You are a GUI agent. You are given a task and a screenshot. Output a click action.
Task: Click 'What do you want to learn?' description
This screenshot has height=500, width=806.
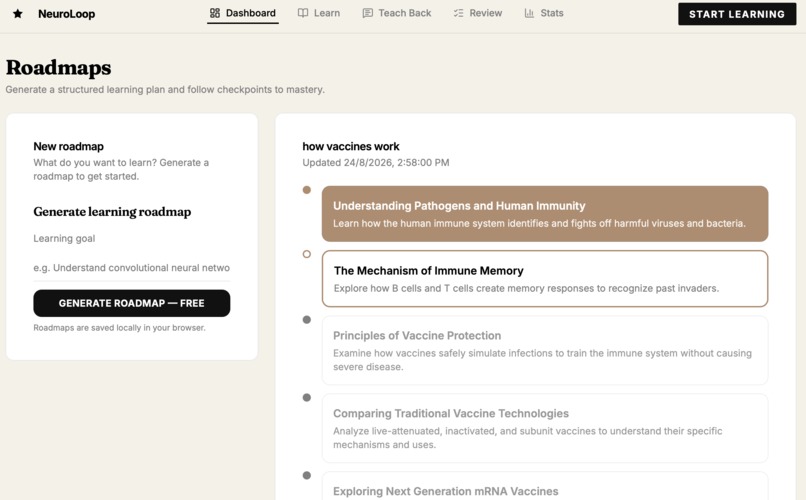(121, 169)
